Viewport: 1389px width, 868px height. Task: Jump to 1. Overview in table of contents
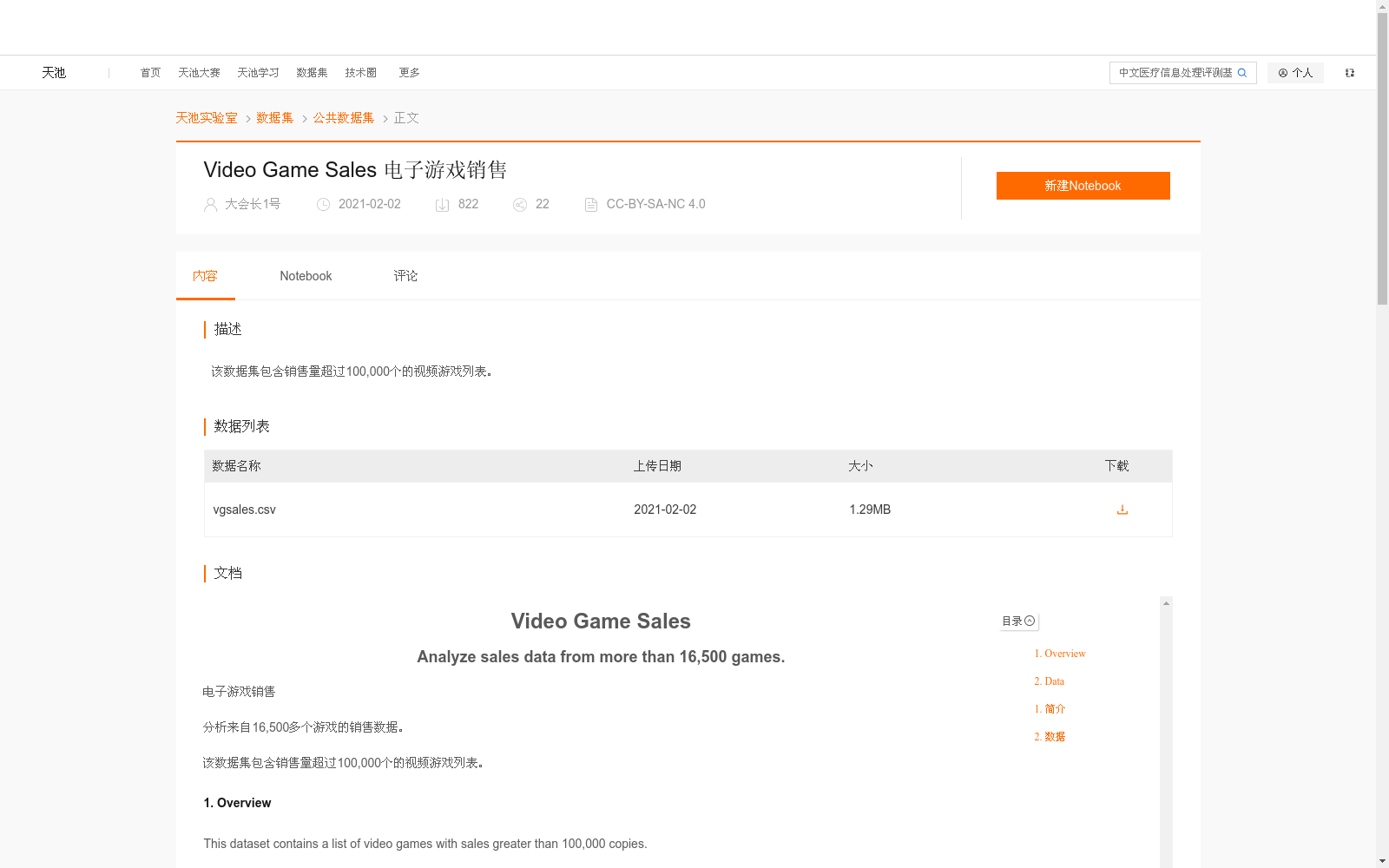click(x=1060, y=654)
